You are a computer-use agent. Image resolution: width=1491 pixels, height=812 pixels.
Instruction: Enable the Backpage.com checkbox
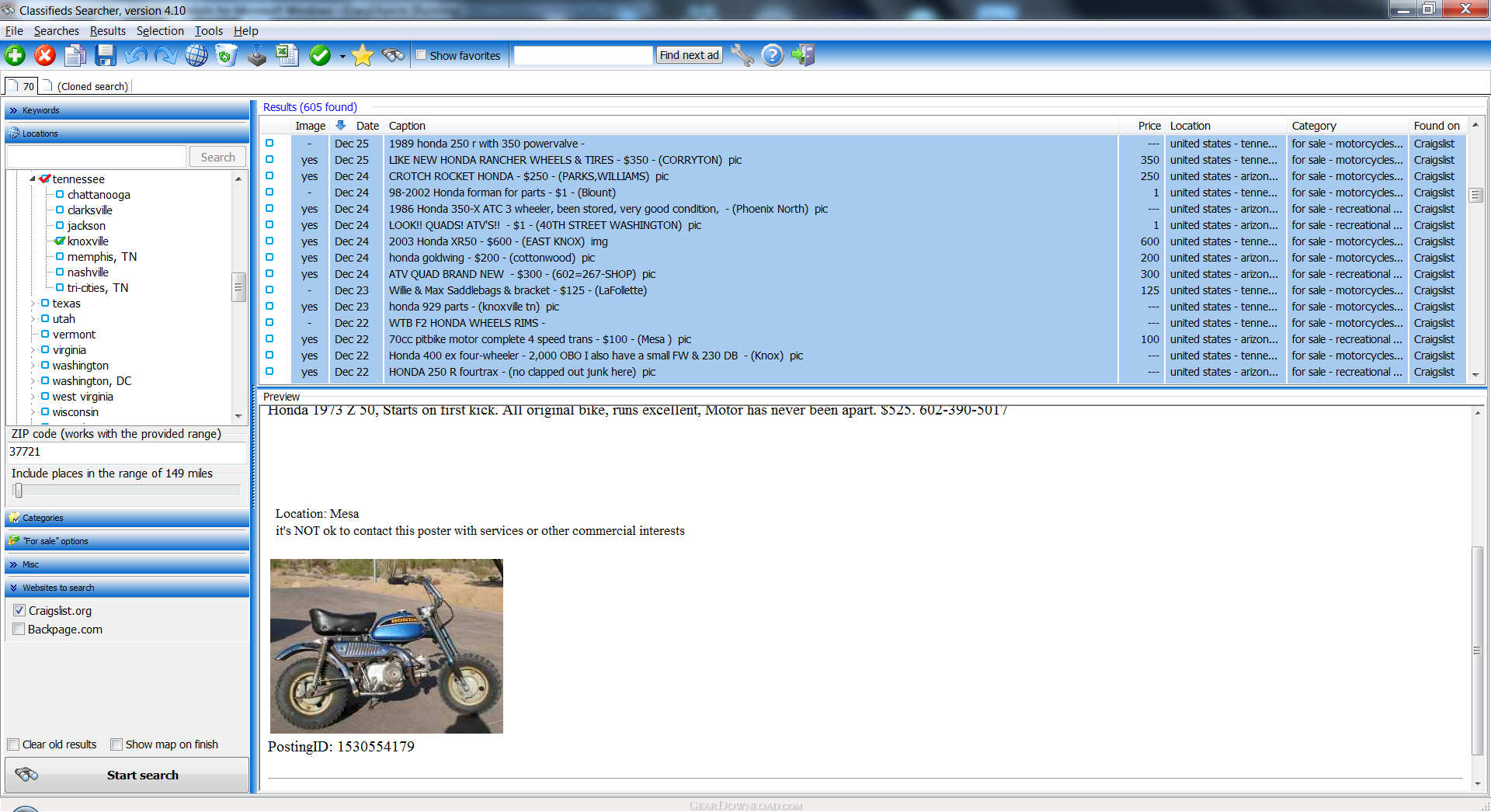click(x=19, y=629)
